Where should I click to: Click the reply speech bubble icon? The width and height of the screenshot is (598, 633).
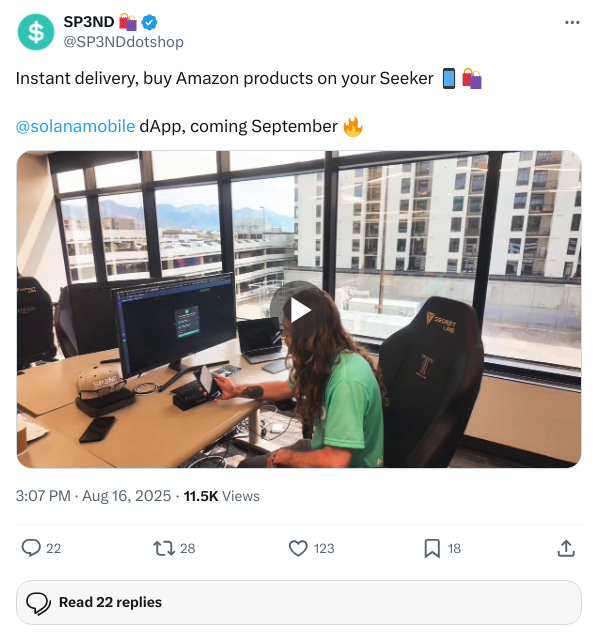click(x=31, y=548)
